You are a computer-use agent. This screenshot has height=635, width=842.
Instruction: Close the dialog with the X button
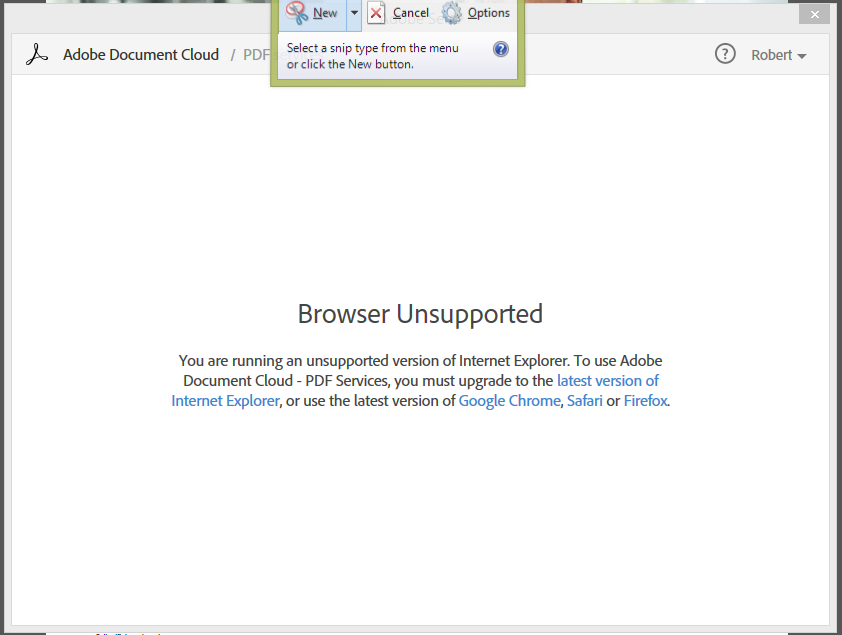[815, 14]
